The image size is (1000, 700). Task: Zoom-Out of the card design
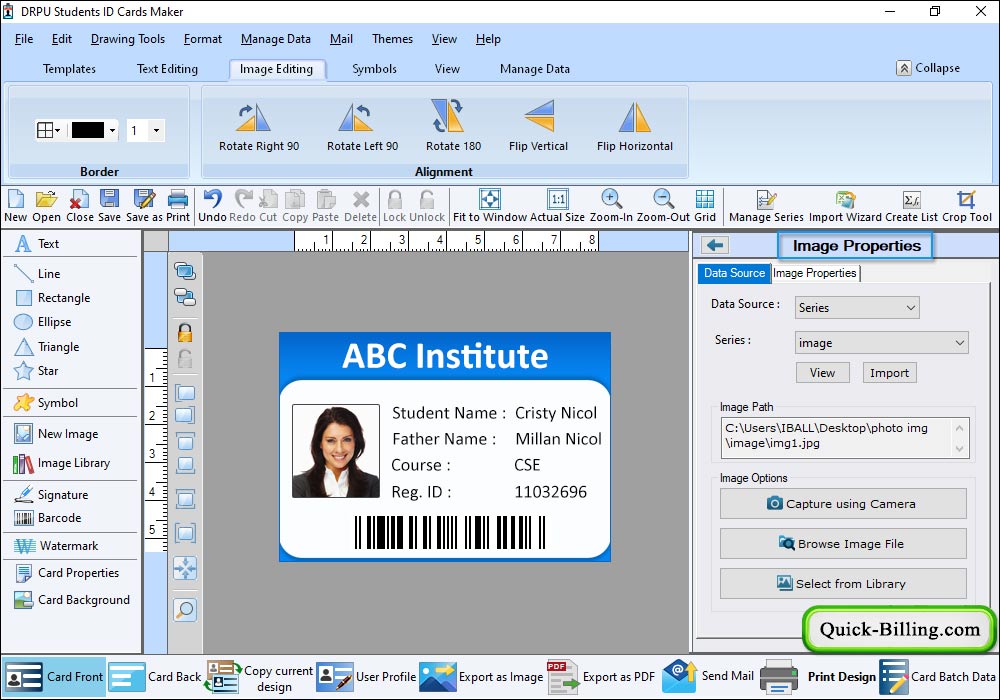663,206
